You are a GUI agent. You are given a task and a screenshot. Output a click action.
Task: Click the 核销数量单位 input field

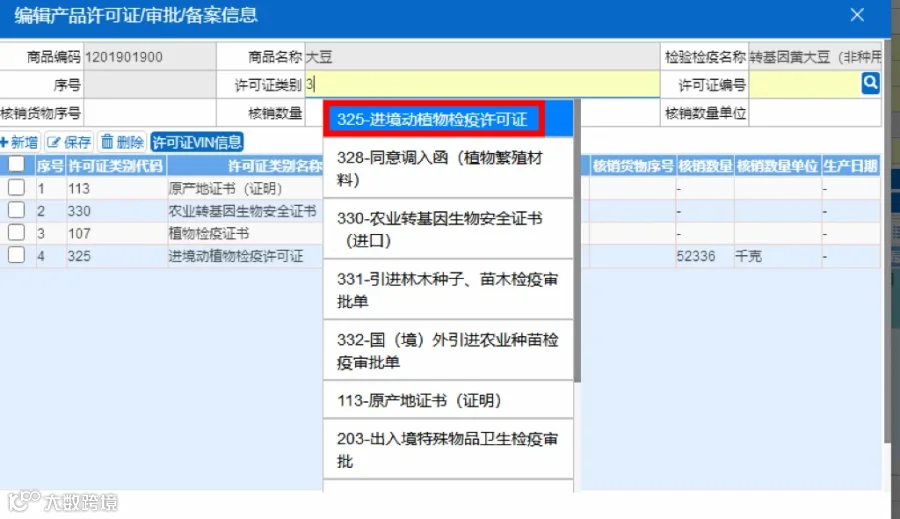pyautogui.click(x=814, y=113)
